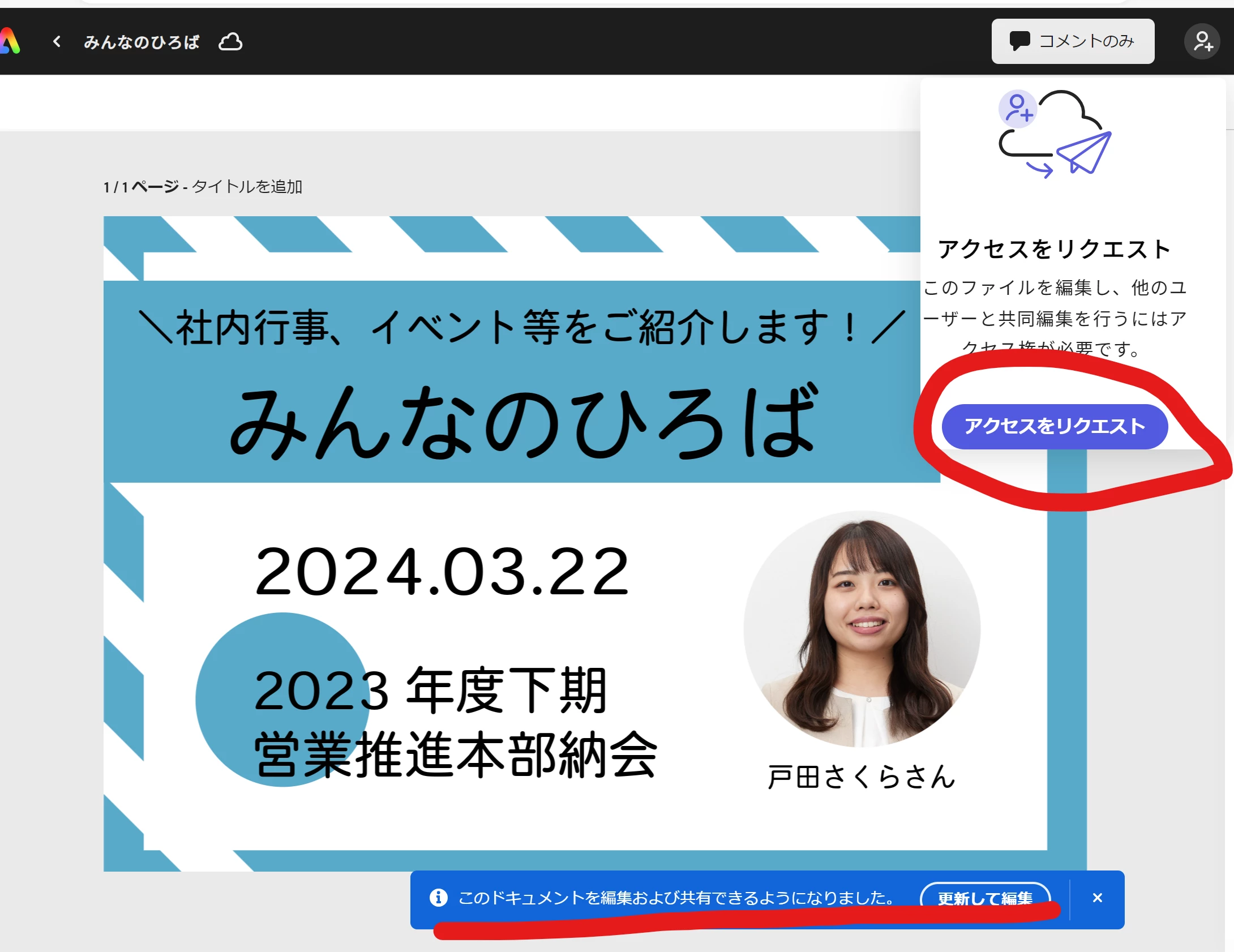Click the large みんなのひろば title text on the canvas
Viewport: 1234px width, 952px height.
click(524, 422)
